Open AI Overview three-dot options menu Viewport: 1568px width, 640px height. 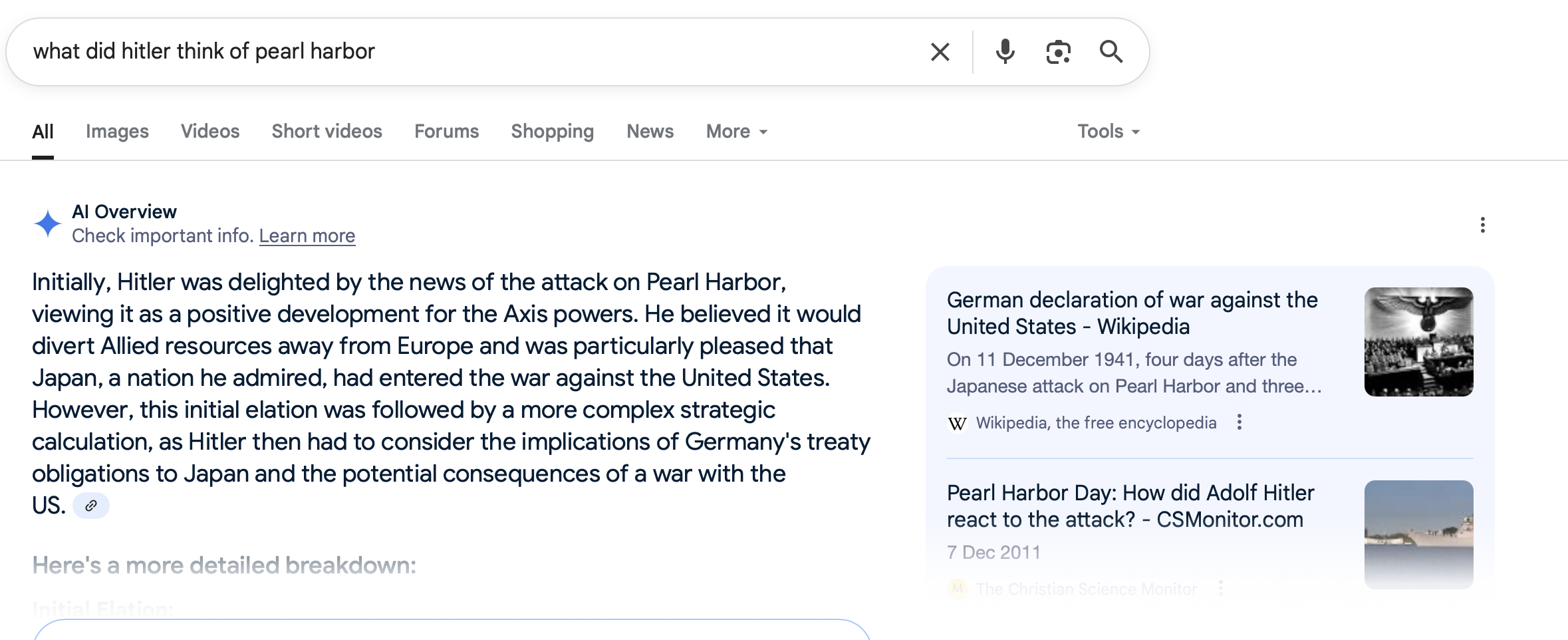(1482, 225)
